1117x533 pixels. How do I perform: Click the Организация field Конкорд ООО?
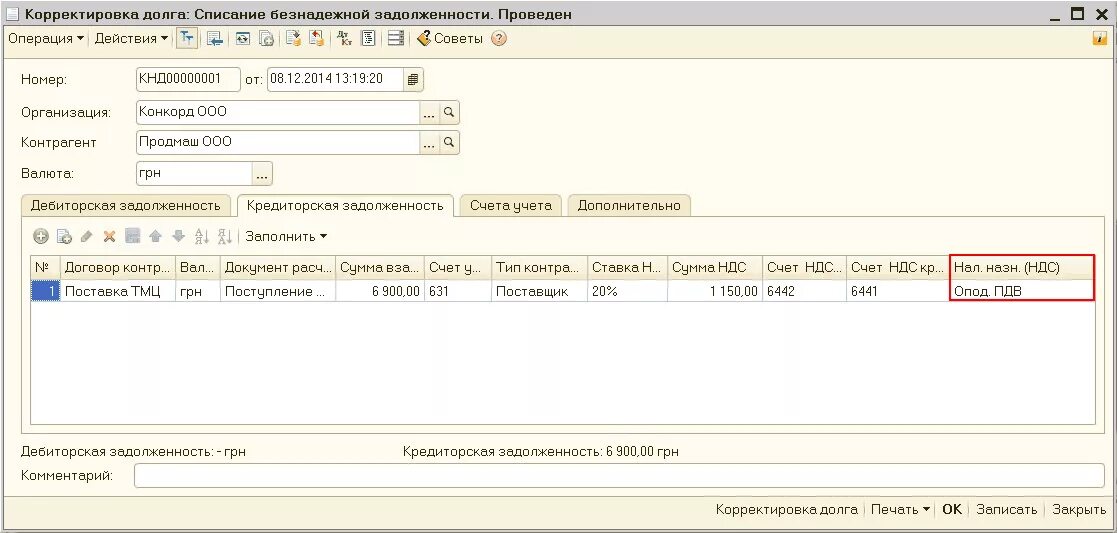[278, 113]
